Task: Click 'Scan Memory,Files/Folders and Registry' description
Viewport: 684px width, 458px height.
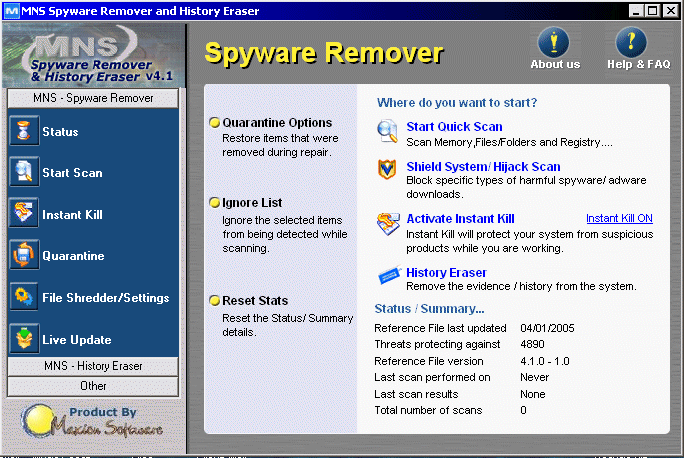Action: tap(509, 142)
